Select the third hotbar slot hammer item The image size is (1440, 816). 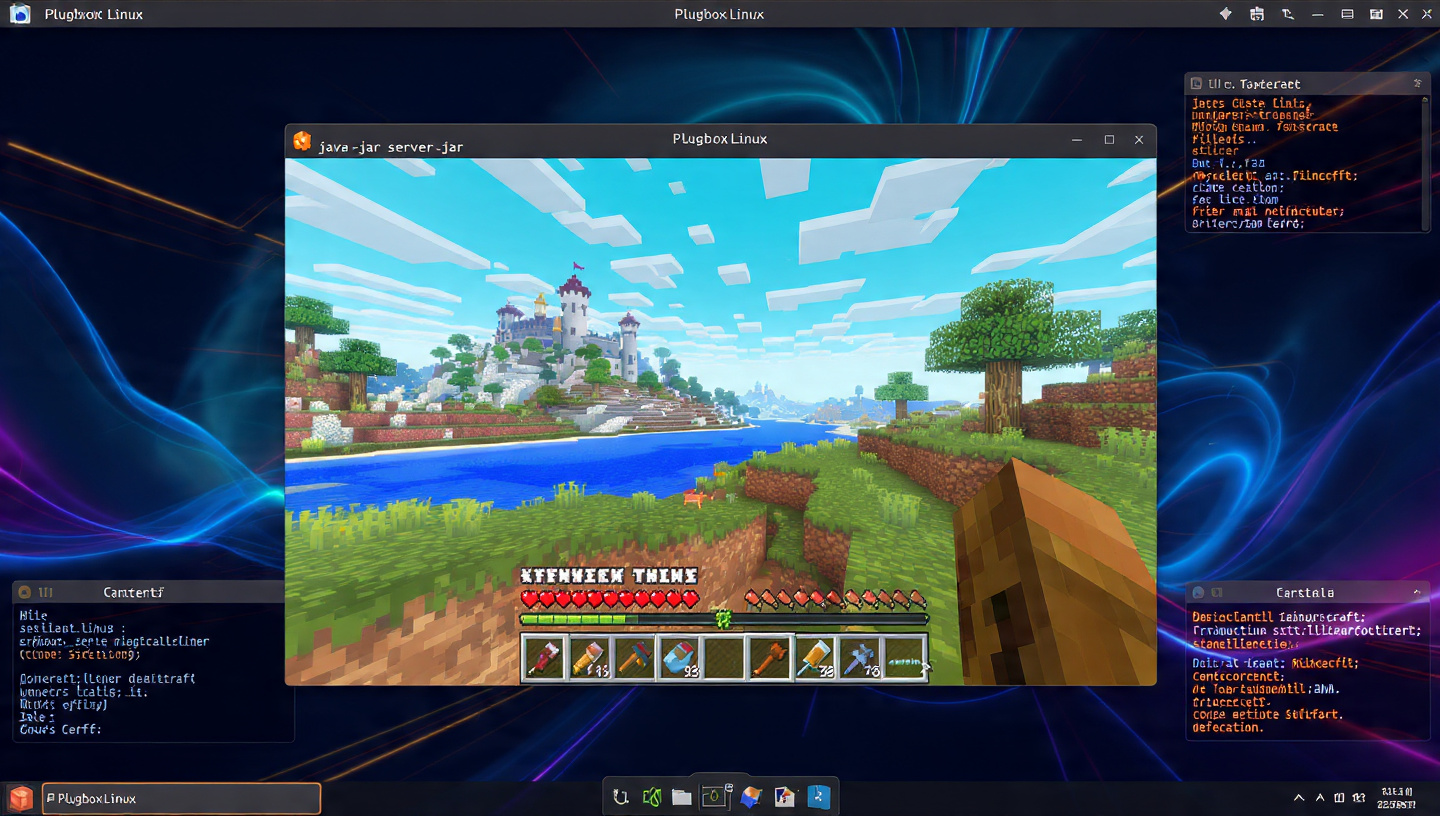tap(634, 658)
